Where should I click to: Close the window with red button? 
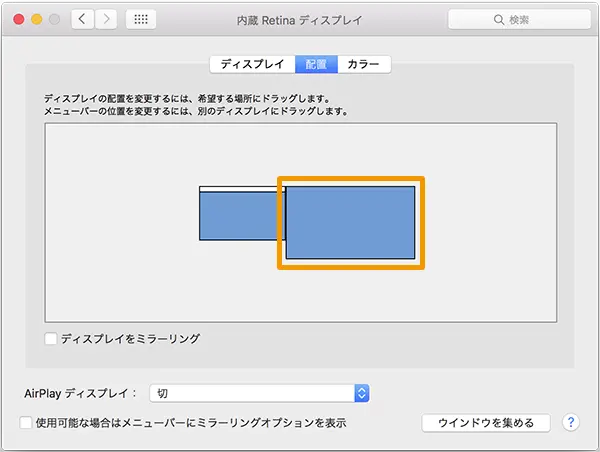(18, 19)
